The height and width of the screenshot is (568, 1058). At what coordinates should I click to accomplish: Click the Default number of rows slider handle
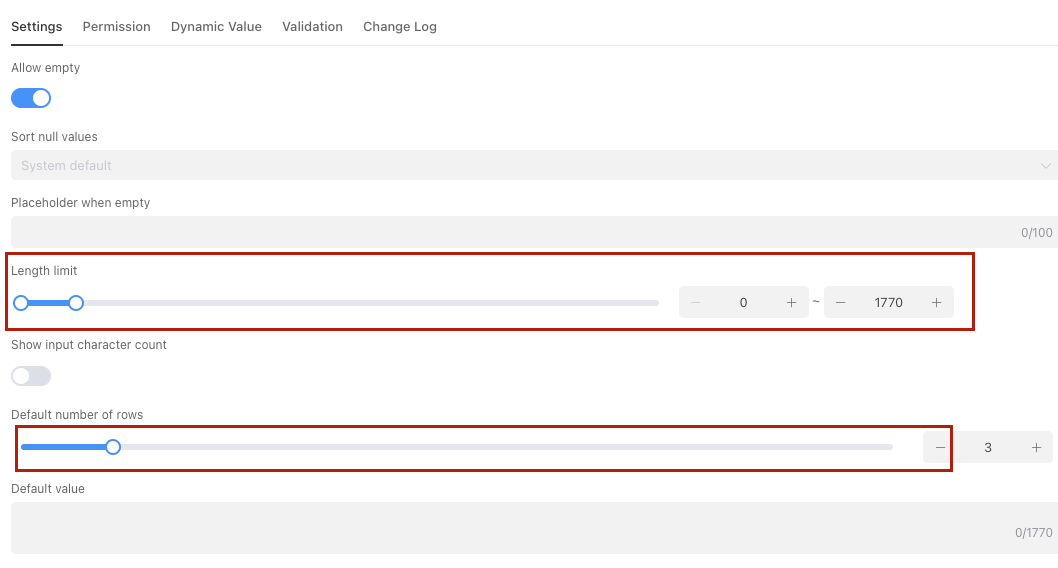(x=113, y=447)
